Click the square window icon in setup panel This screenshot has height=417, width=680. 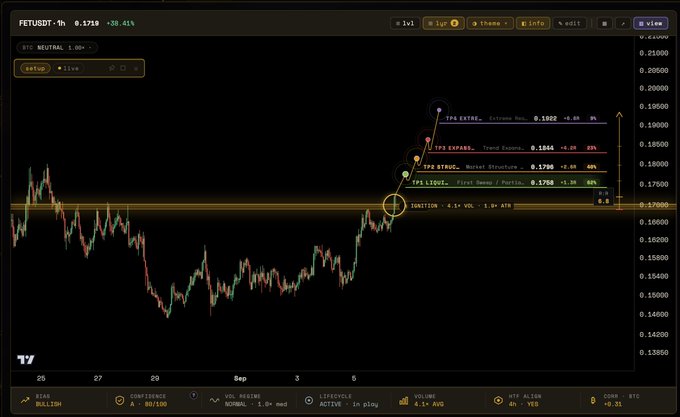tap(123, 68)
